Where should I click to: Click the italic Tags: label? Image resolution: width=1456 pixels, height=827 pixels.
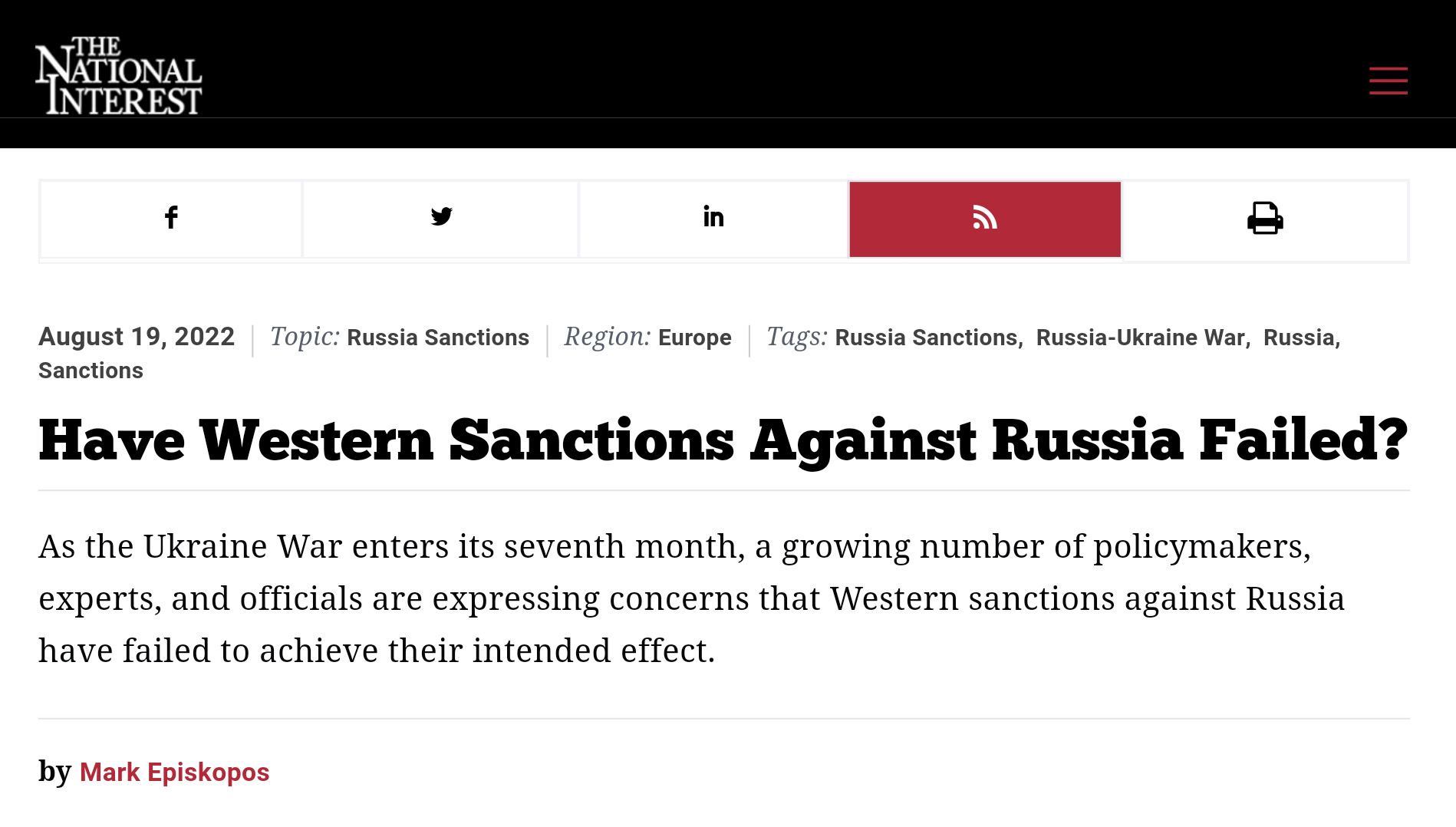tap(797, 337)
